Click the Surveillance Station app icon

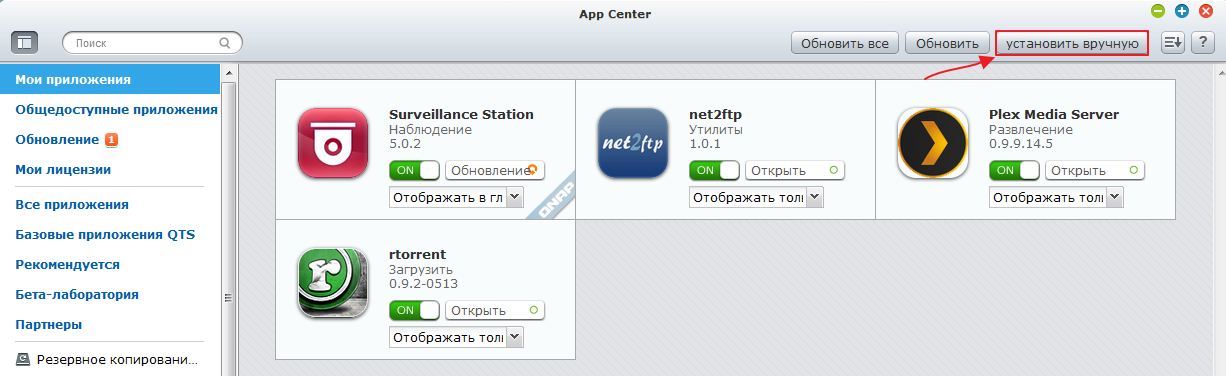point(333,142)
